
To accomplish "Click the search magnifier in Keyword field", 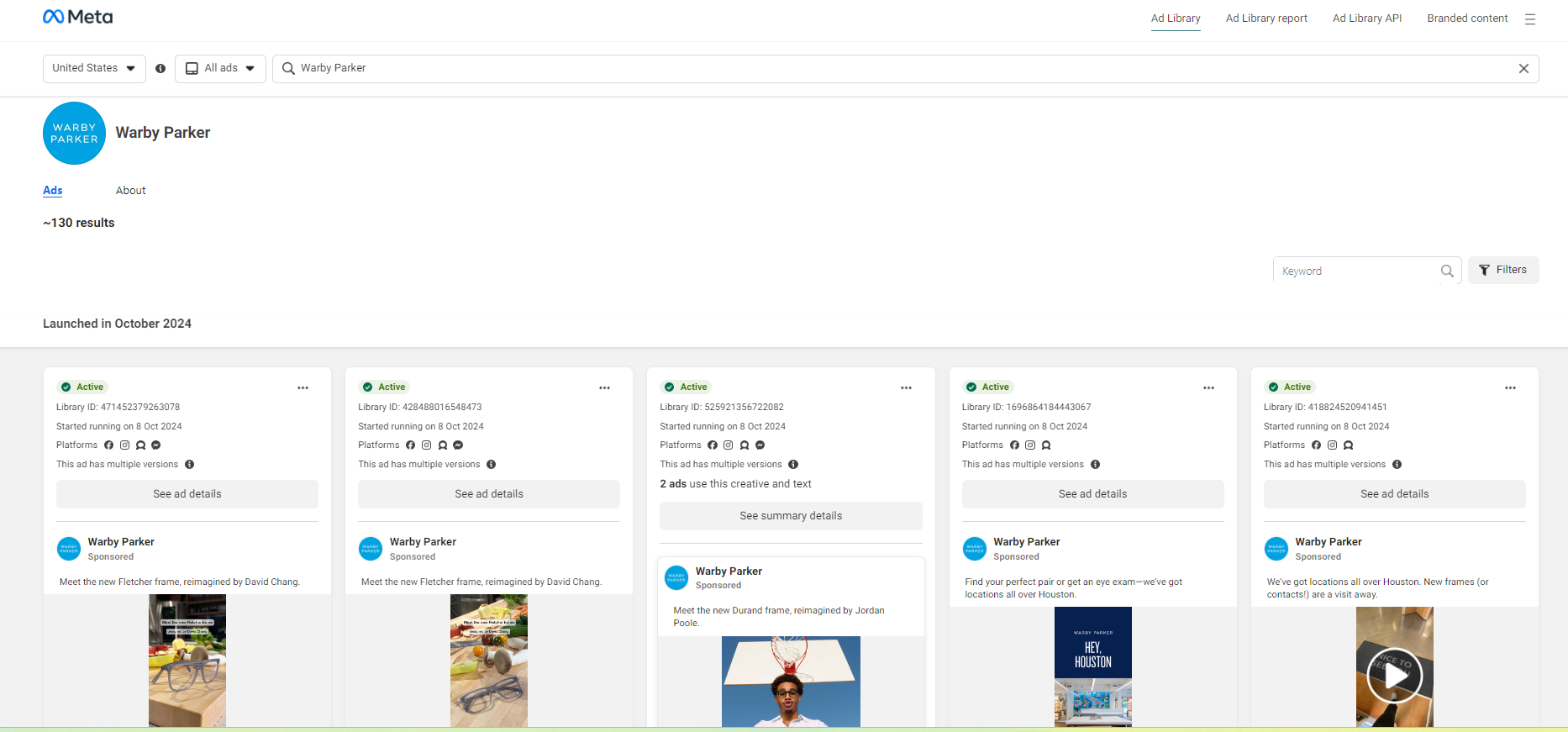I will coord(1447,271).
